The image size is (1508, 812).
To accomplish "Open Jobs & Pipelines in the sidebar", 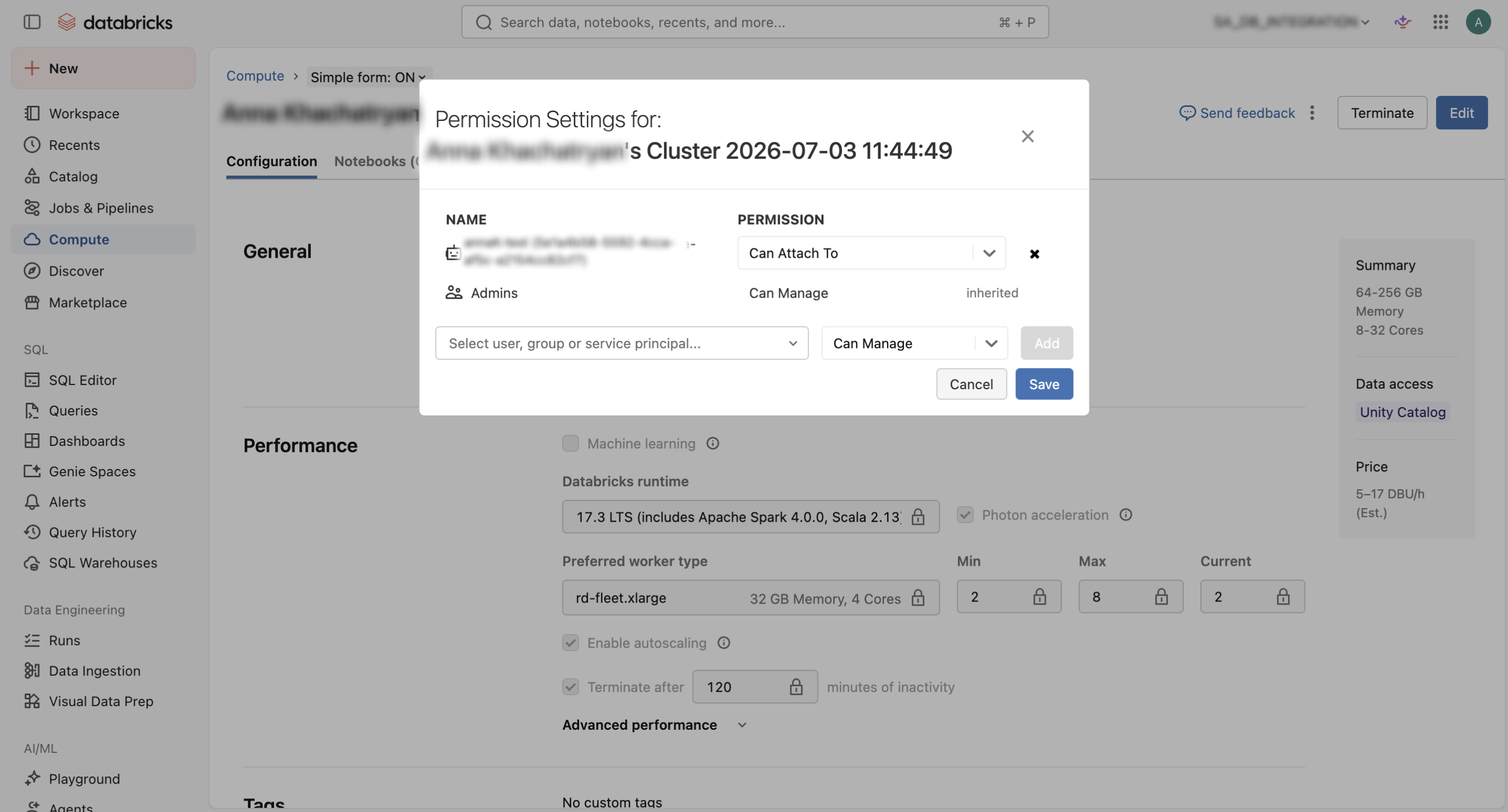I will click(104, 207).
